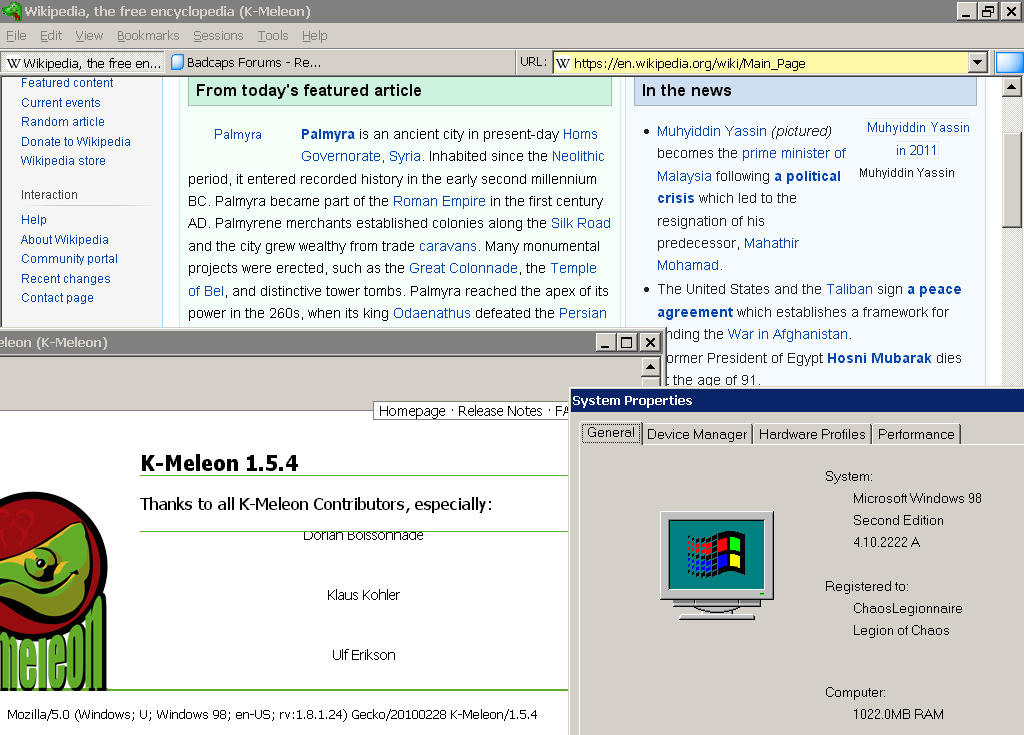1024x735 pixels.
Task: Click the Mozilla/5.0 user agent string
Action: click(x=272, y=715)
